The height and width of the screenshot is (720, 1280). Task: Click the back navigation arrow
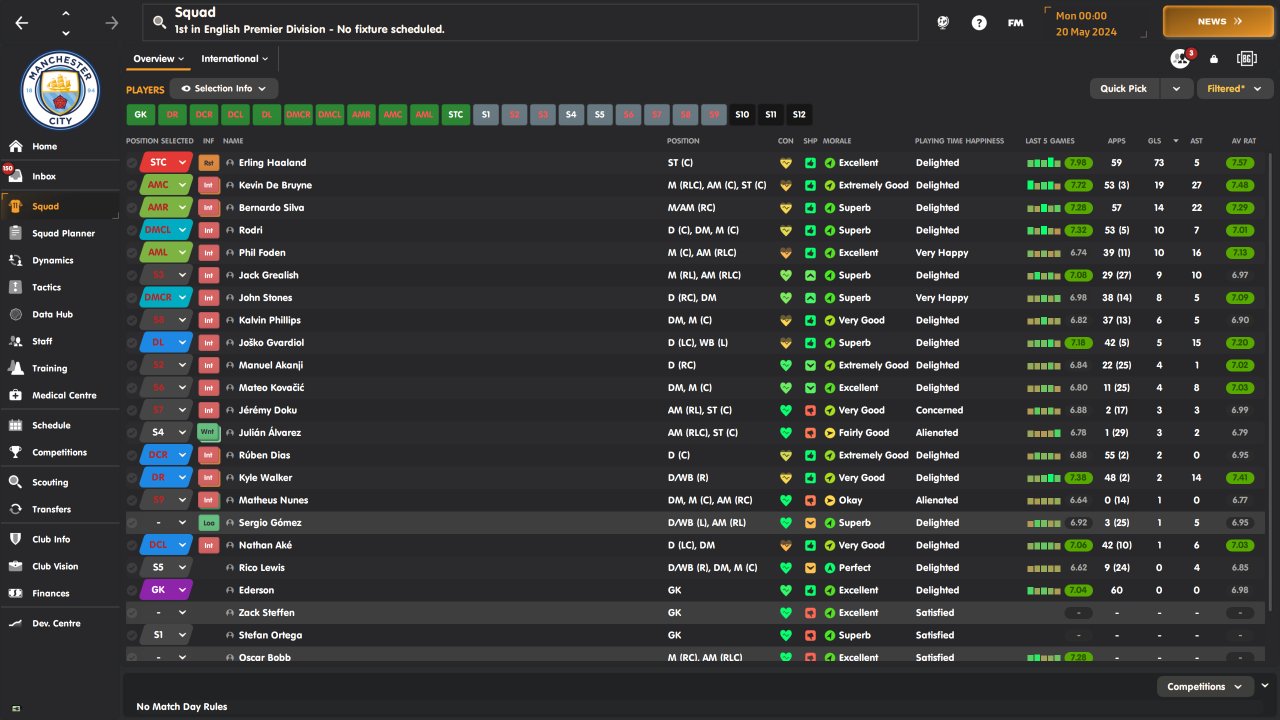coord(22,22)
